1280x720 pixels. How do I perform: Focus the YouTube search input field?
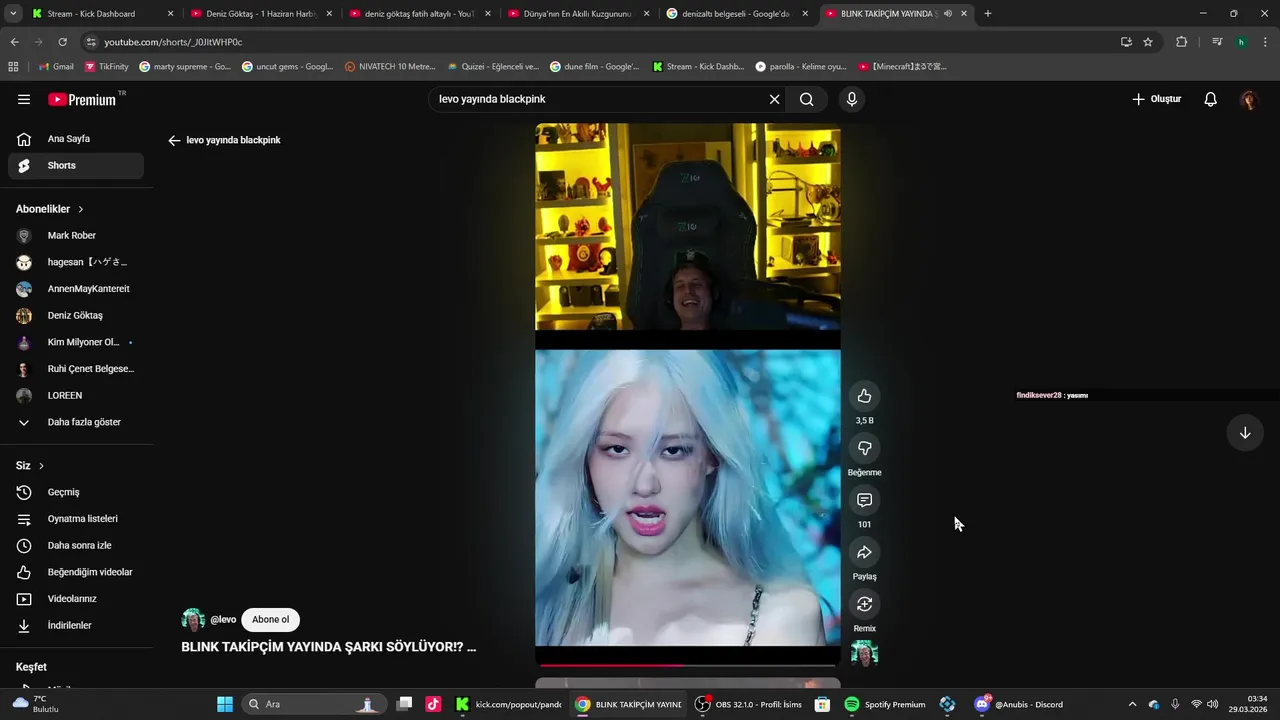point(600,99)
